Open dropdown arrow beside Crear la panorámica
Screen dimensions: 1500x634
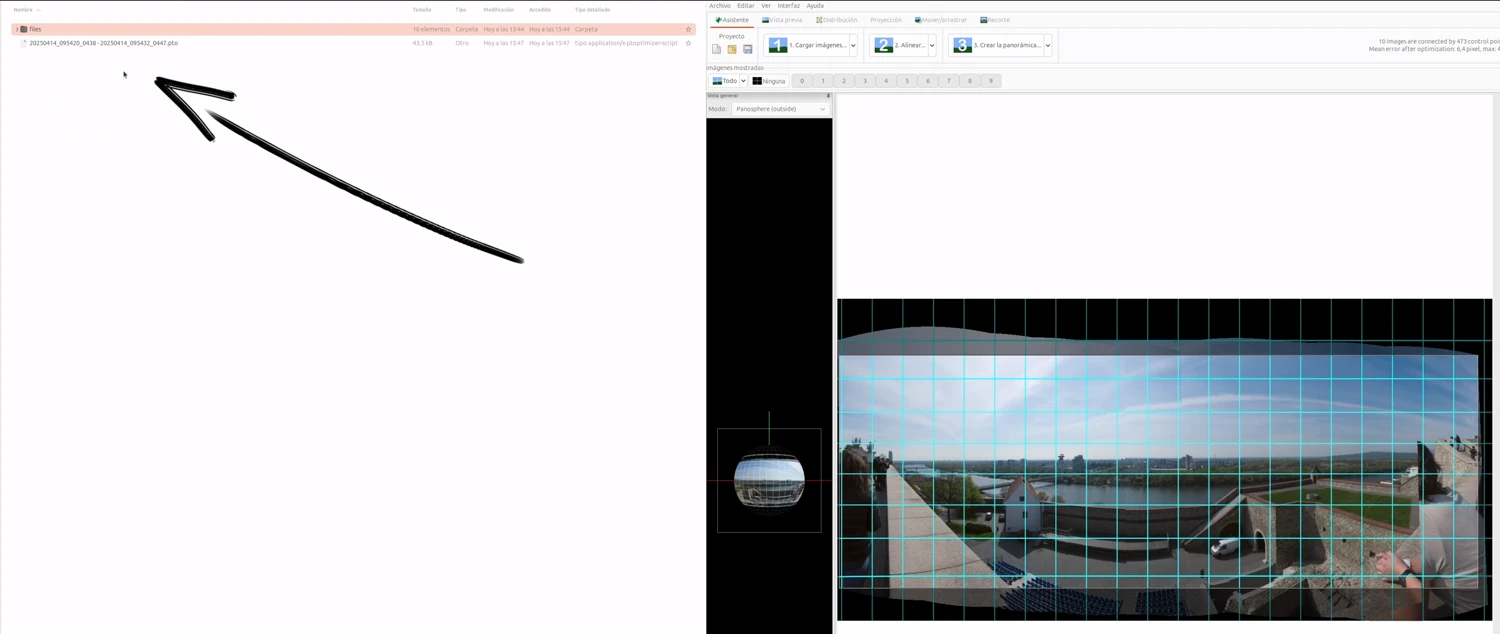[x=1047, y=45]
